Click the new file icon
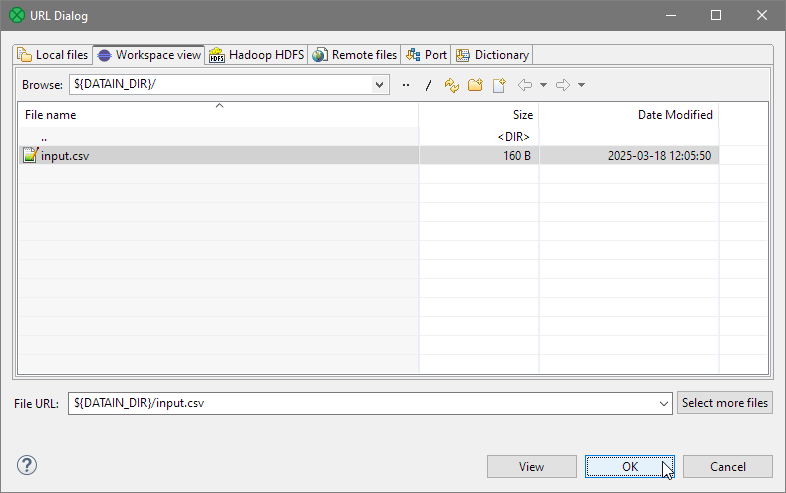786x493 pixels. coord(498,85)
